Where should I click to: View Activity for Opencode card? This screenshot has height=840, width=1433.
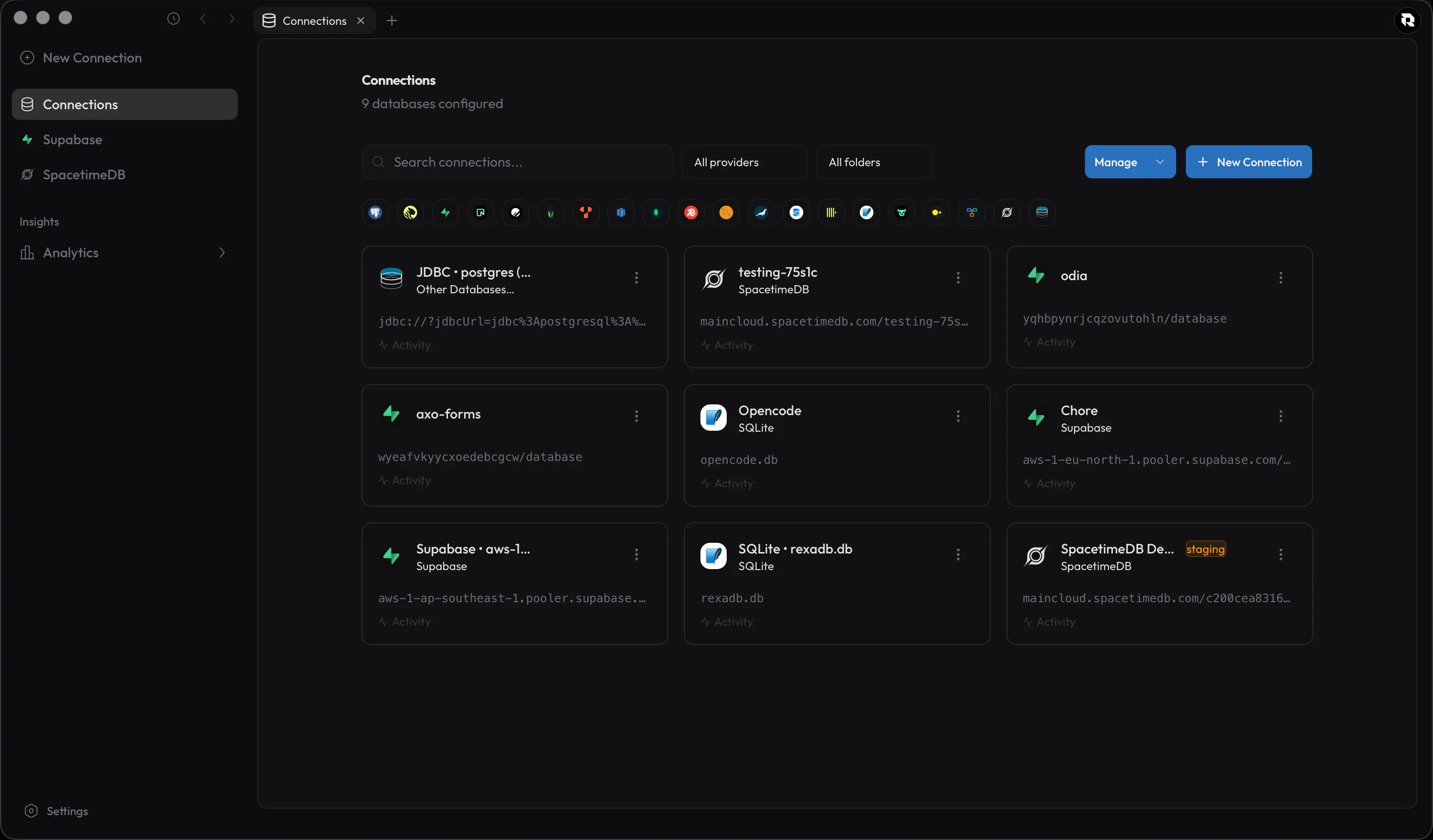coord(727,483)
